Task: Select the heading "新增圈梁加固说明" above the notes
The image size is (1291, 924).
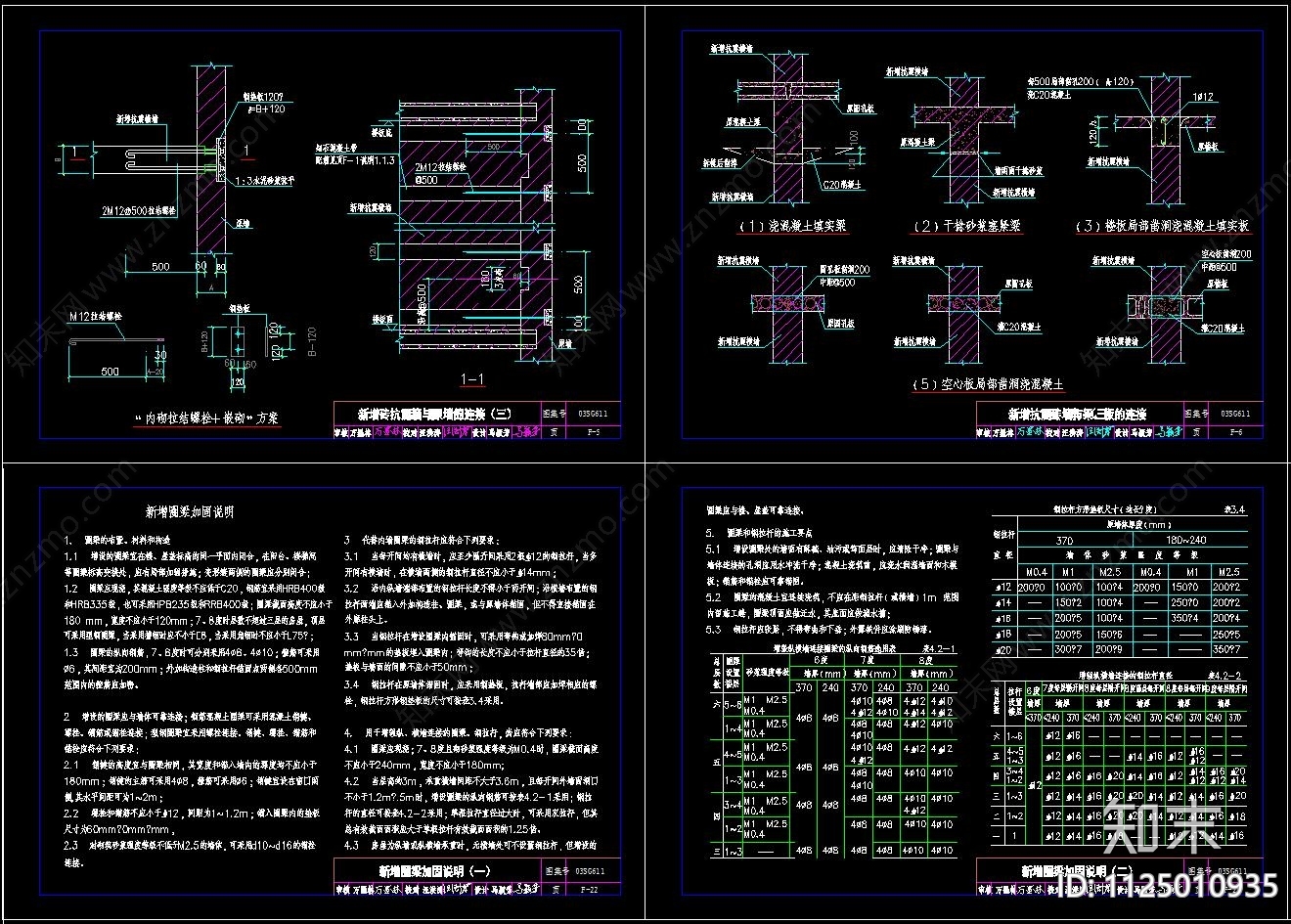Action: pos(190,511)
